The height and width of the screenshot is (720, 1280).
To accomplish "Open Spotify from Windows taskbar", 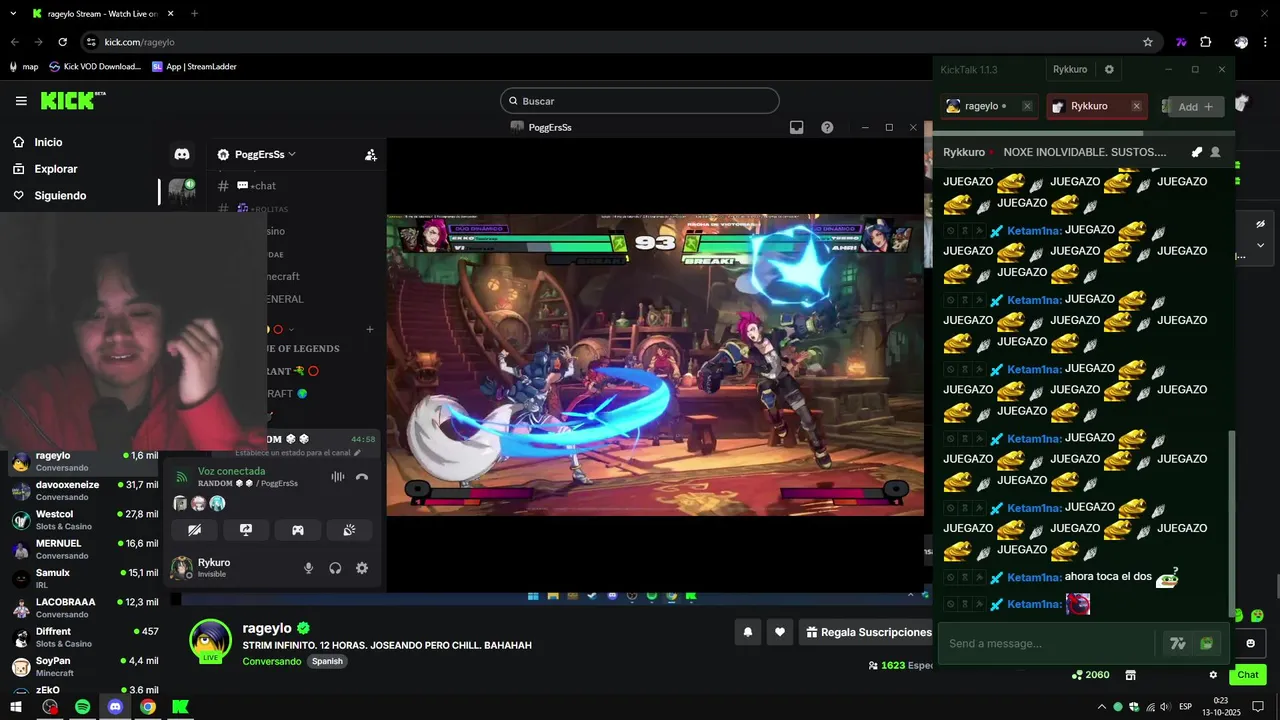I will coord(83,707).
